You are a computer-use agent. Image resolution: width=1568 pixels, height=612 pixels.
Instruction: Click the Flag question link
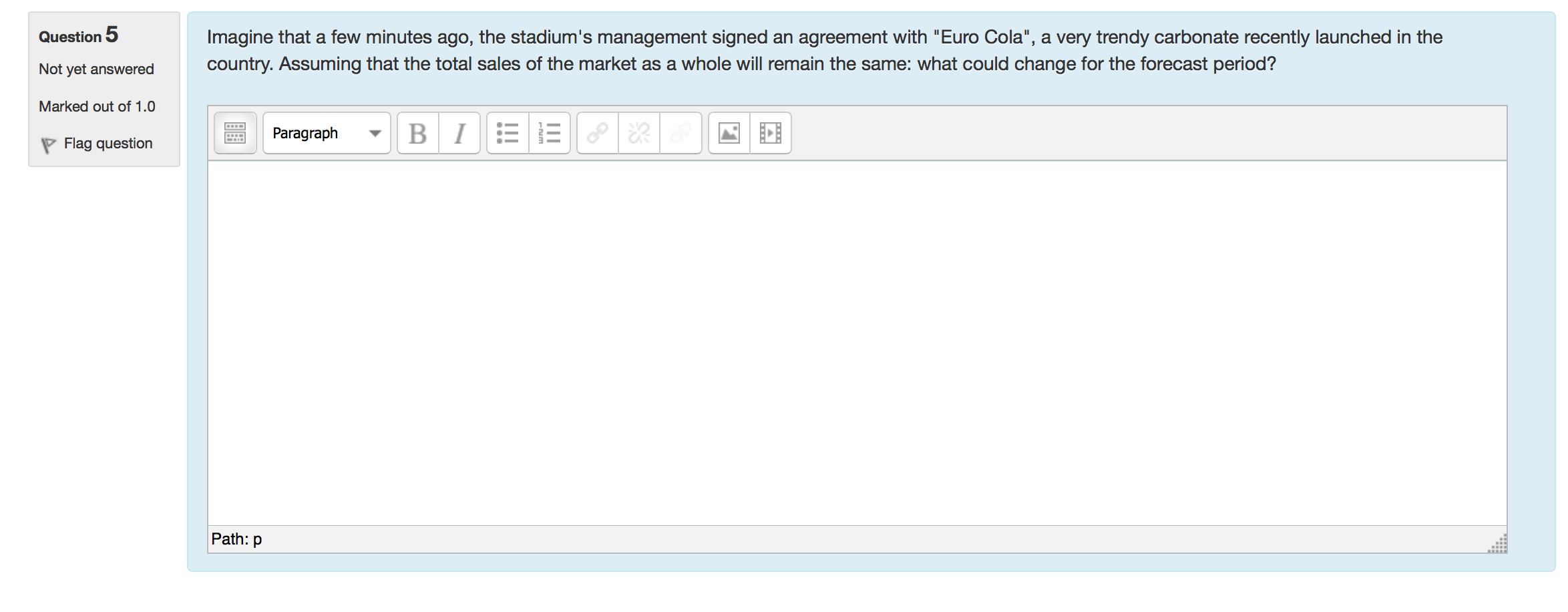coord(108,143)
